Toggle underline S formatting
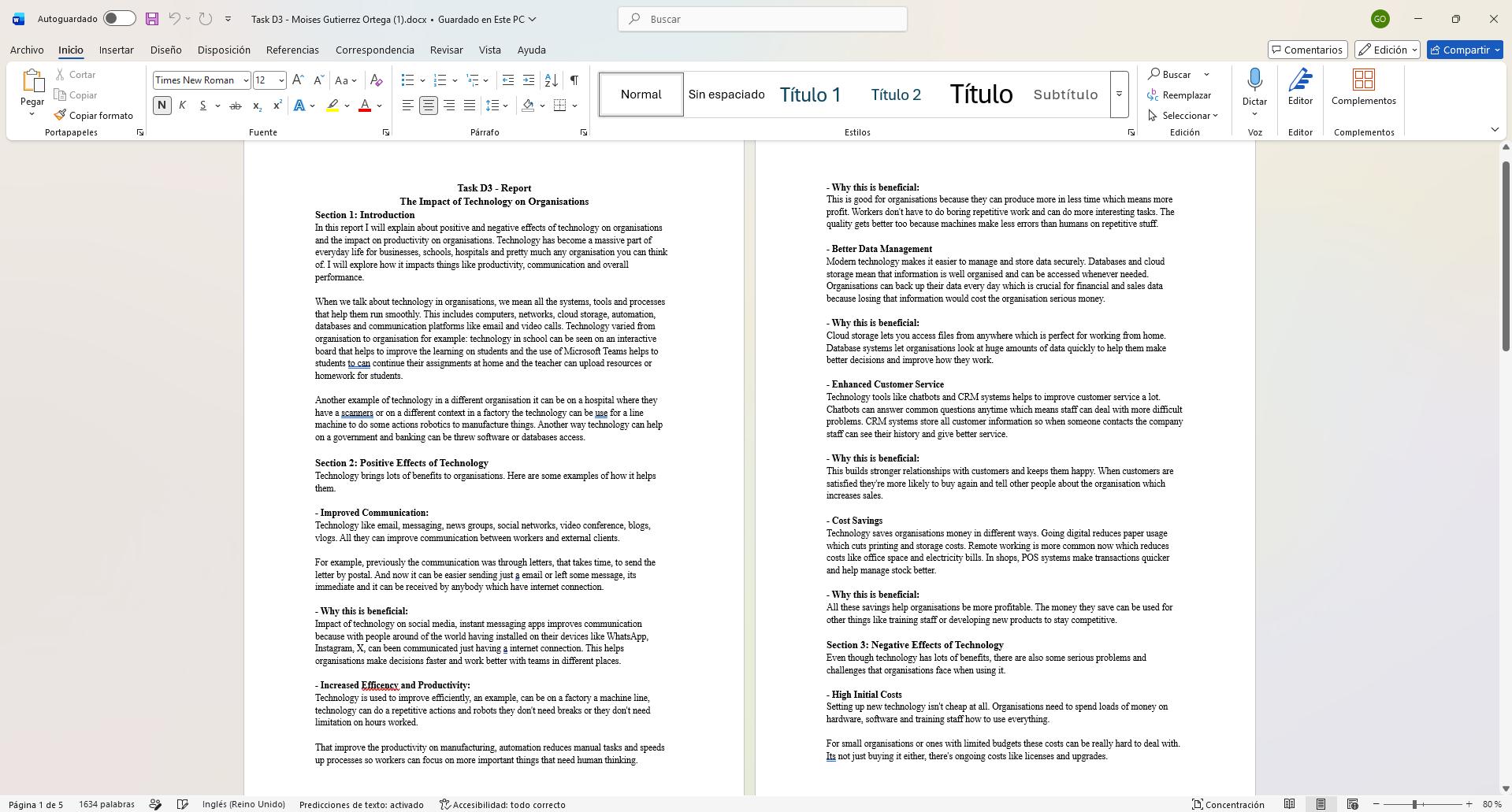The width and height of the screenshot is (1512, 812). coord(203,106)
